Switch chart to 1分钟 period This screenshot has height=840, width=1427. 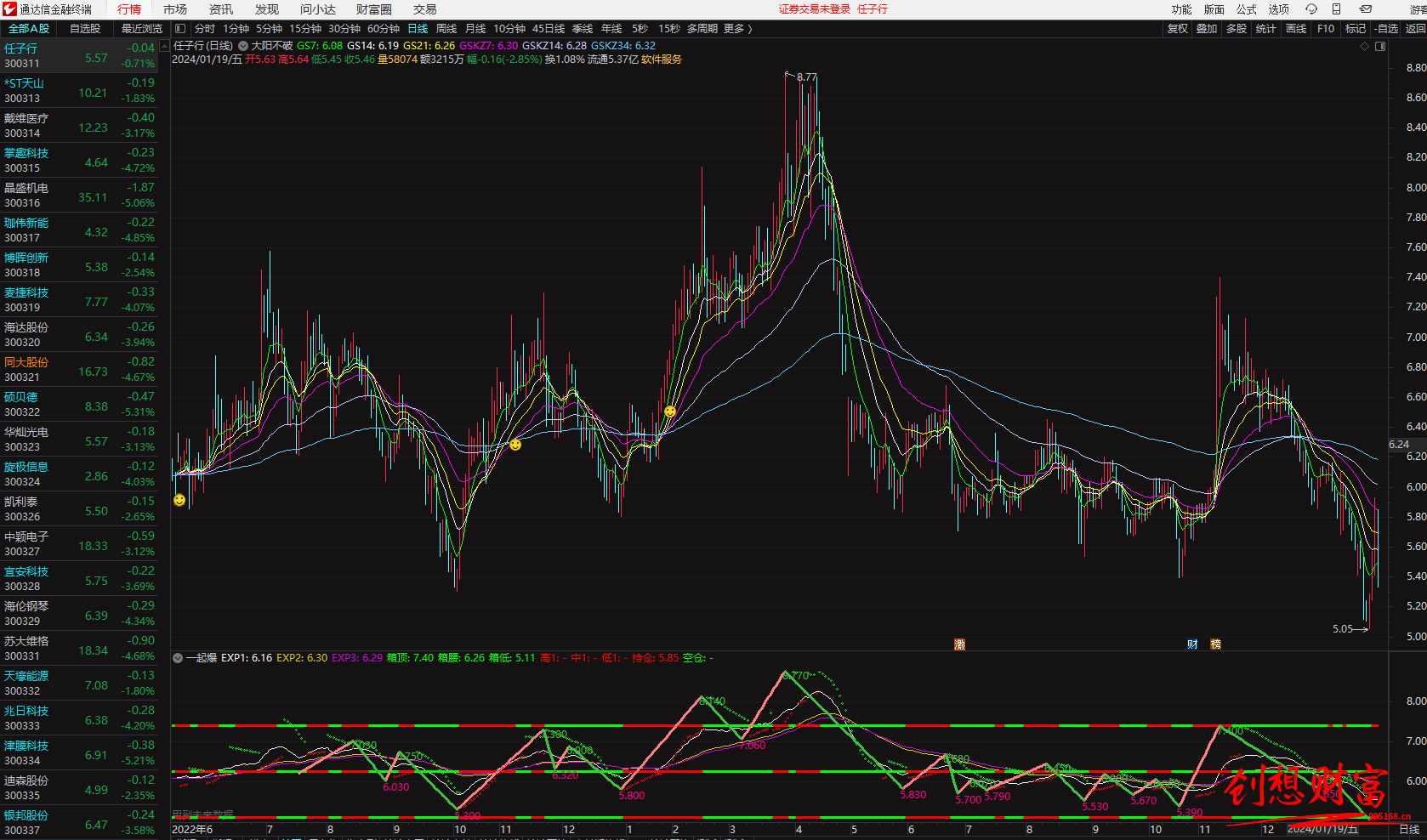click(236, 29)
